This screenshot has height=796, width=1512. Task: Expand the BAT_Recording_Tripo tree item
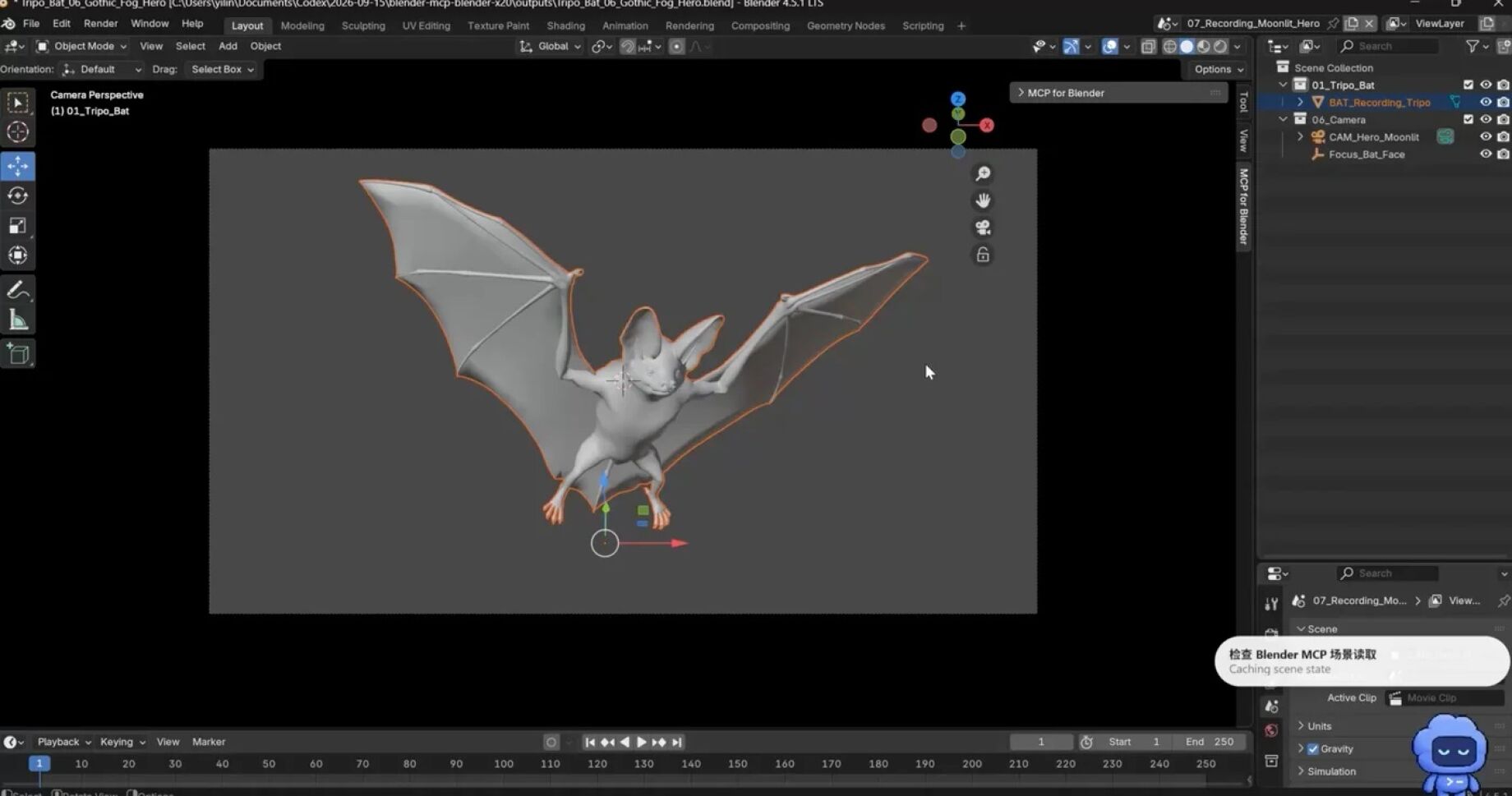(x=1300, y=102)
